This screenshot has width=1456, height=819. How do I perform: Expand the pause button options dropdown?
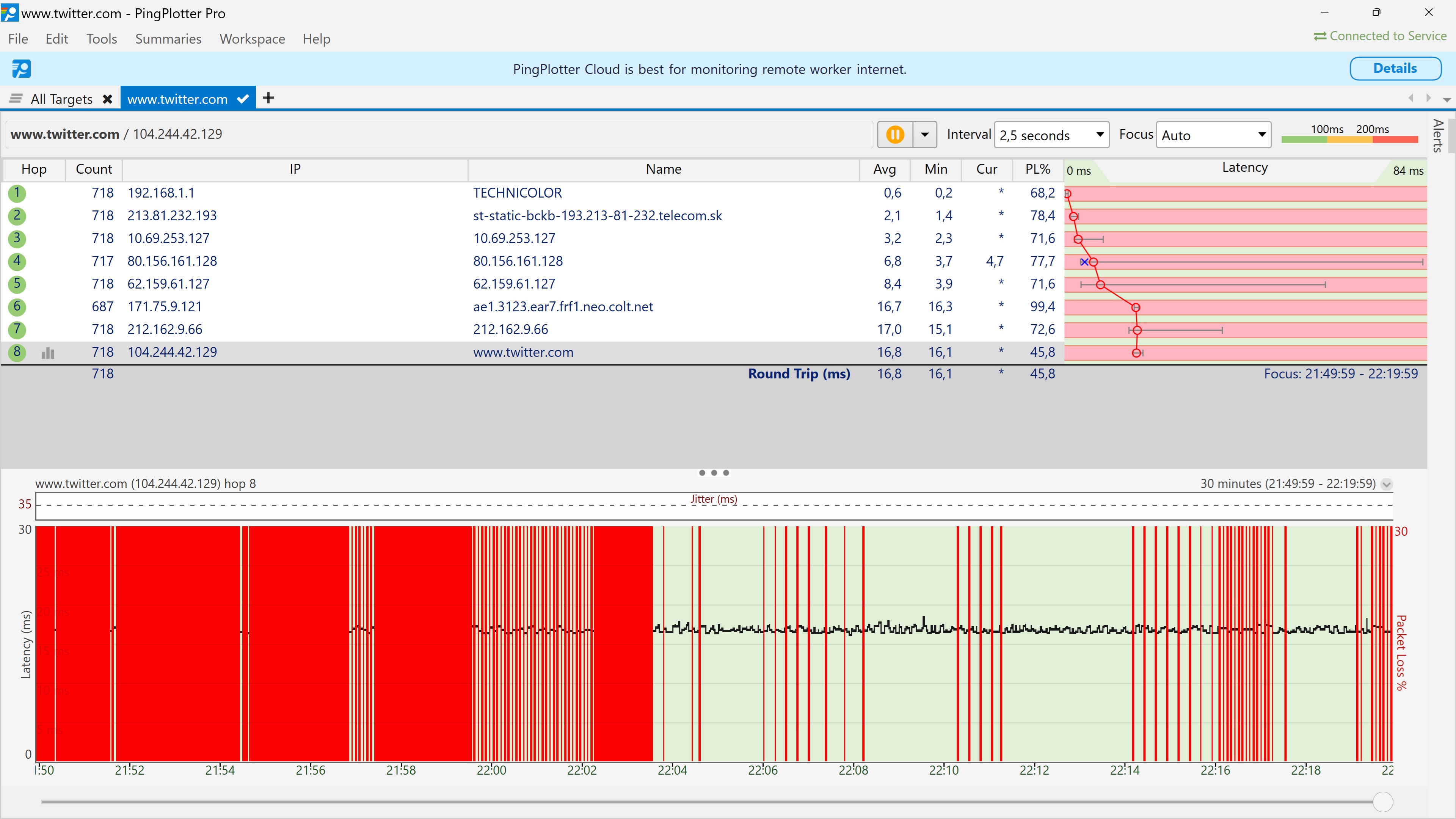pyautogui.click(x=925, y=135)
